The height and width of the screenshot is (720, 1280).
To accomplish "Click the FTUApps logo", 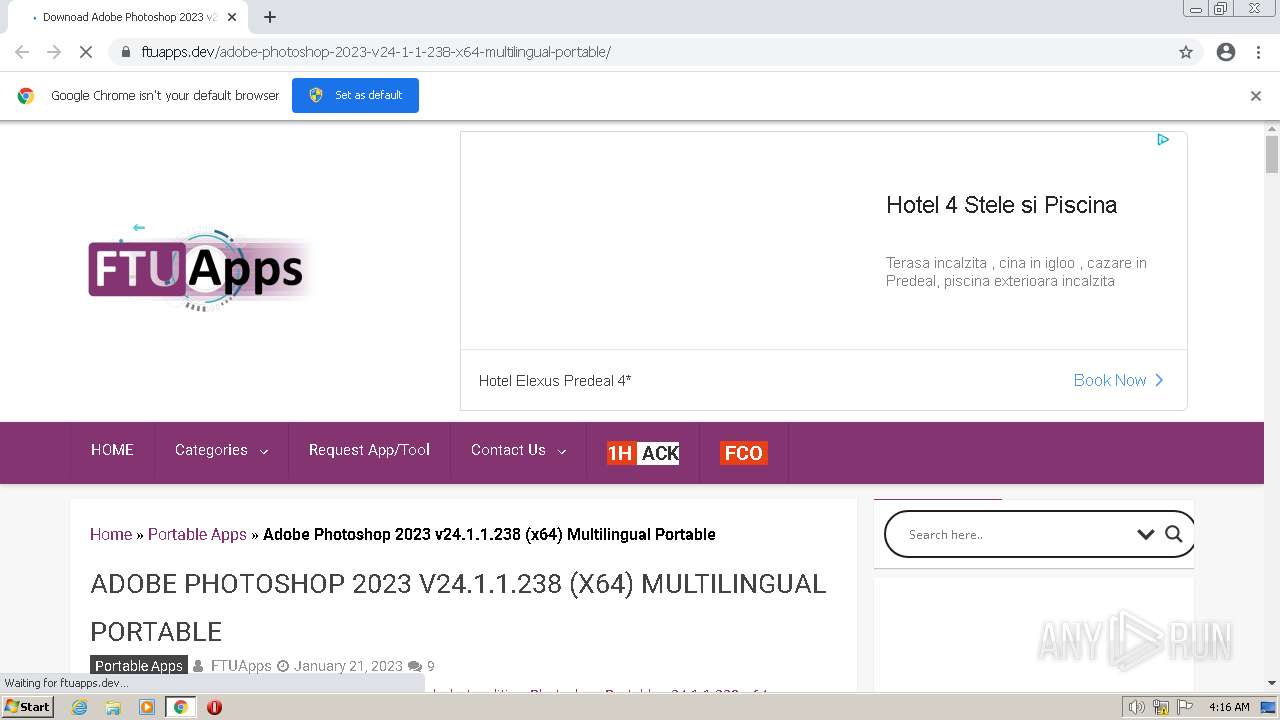I will [200, 267].
